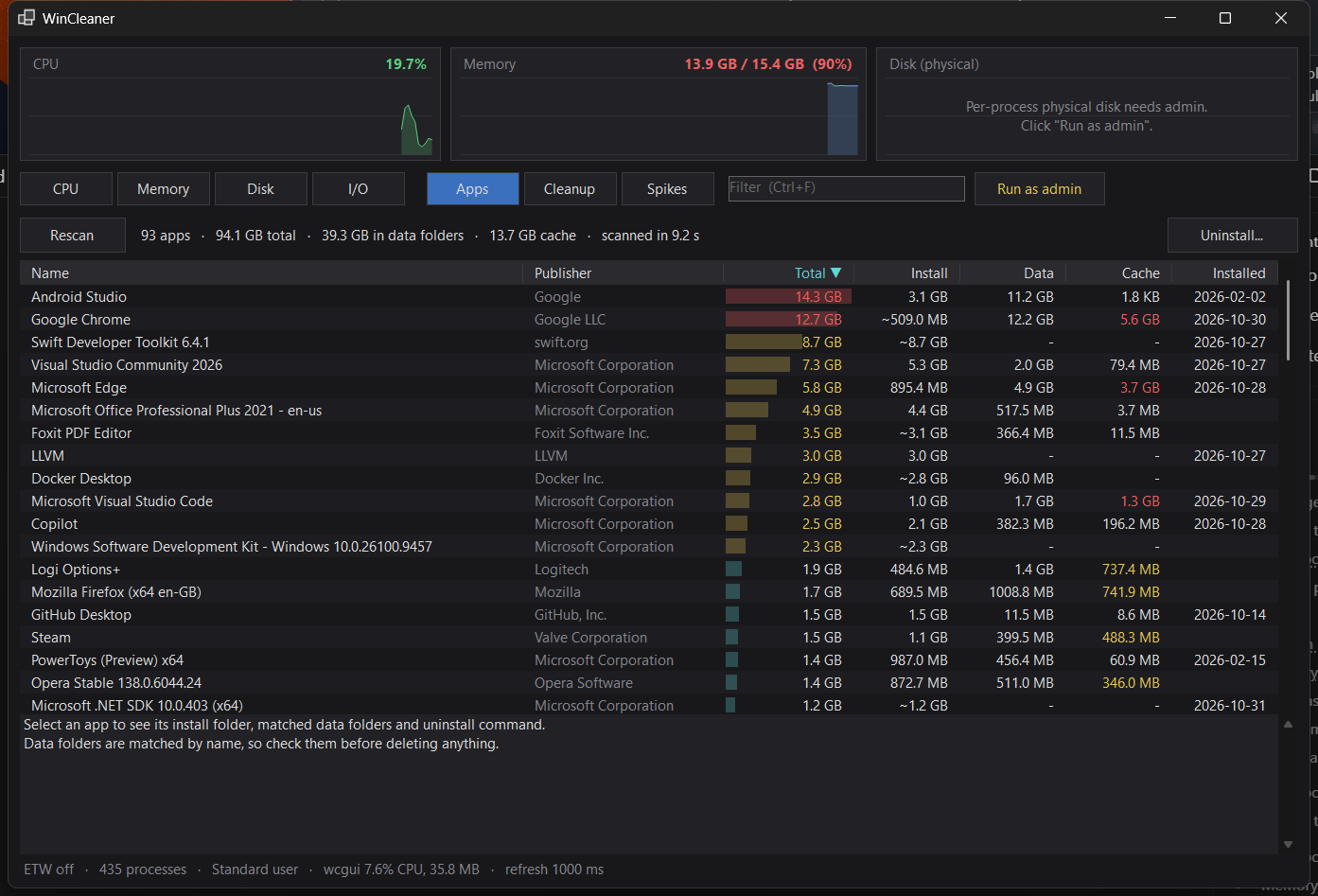Click the details pane scroll-up arrow
The height and width of the screenshot is (896, 1318).
pyautogui.click(x=1288, y=725)
